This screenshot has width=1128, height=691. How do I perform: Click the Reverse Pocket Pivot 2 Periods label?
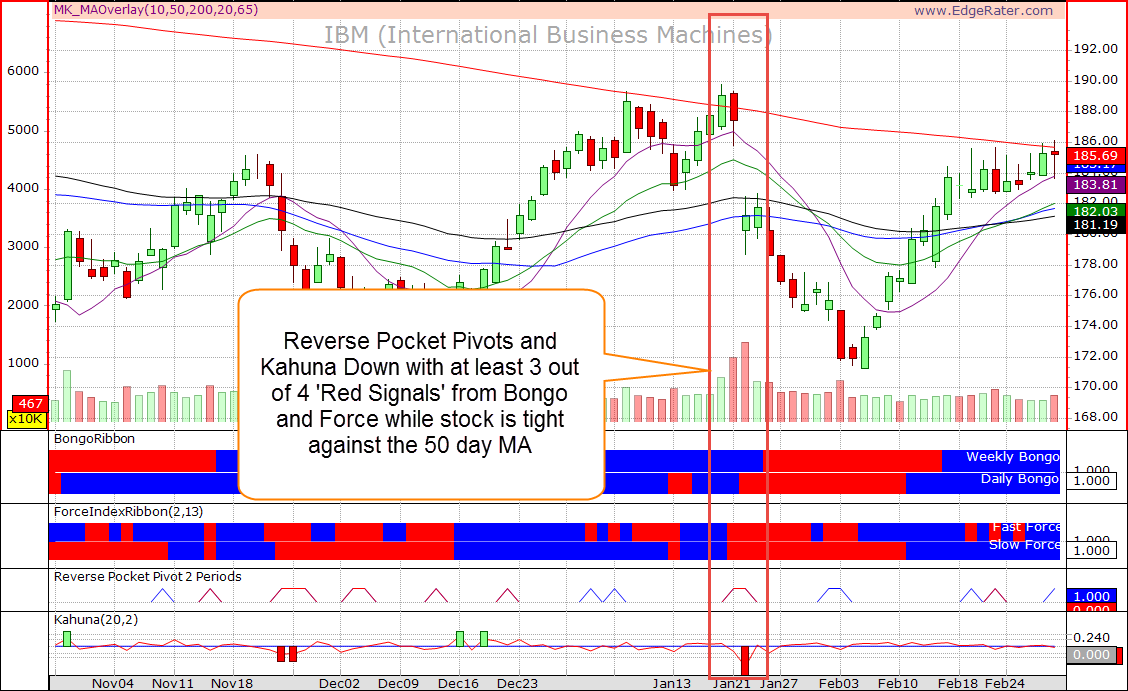click(x=147, y=577)
